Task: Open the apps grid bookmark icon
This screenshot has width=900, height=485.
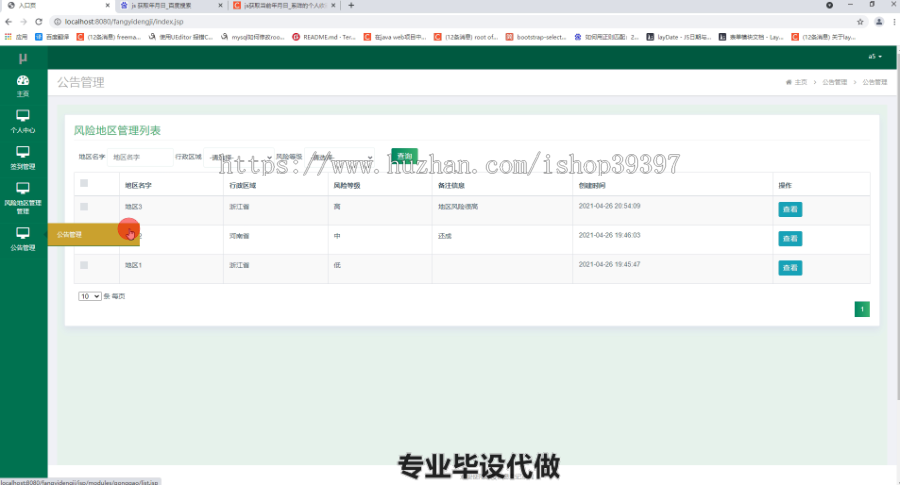Action: 8,37
